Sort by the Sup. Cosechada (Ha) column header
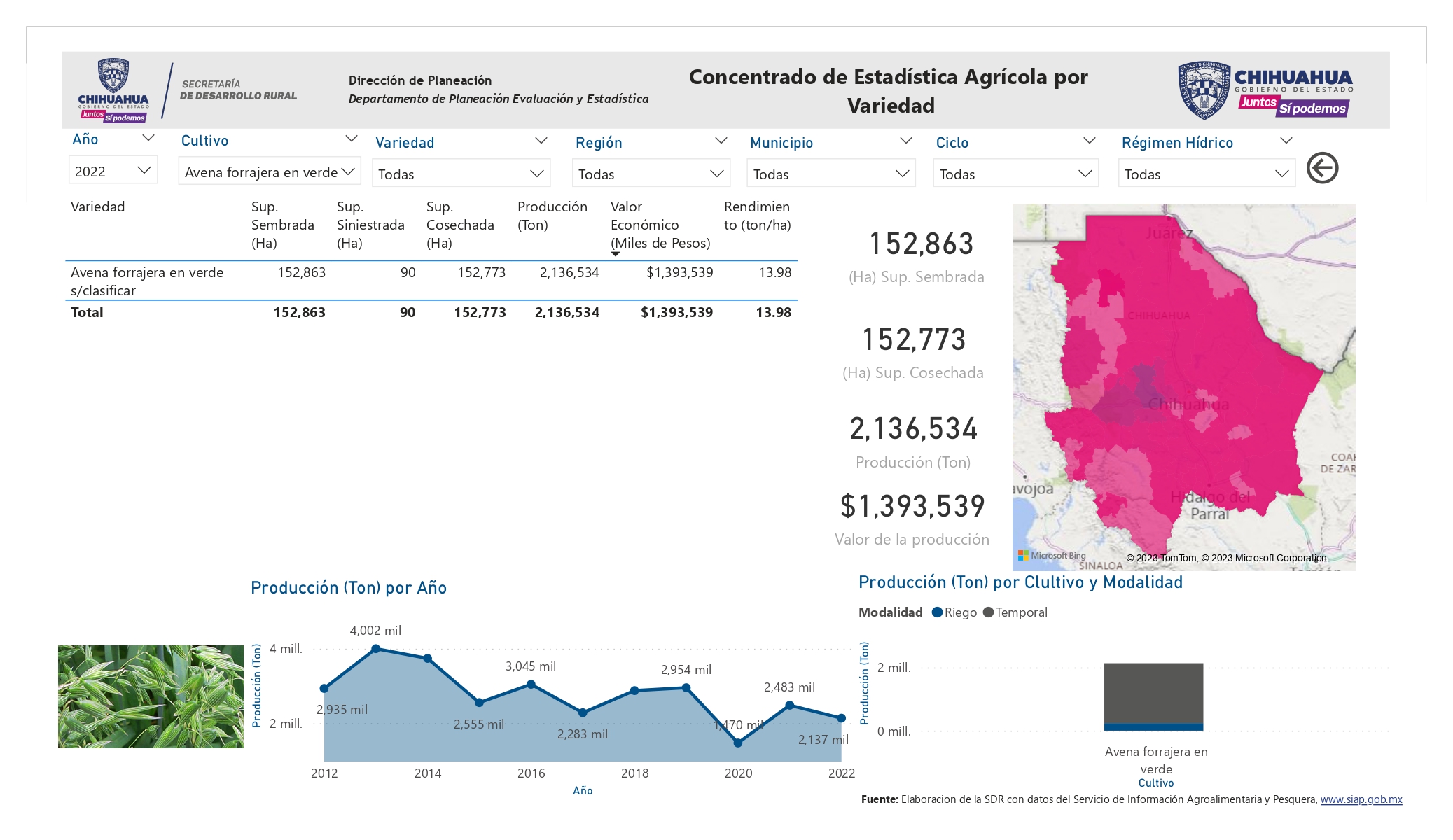The image size is (1453, 840). (x=460, y=225)
